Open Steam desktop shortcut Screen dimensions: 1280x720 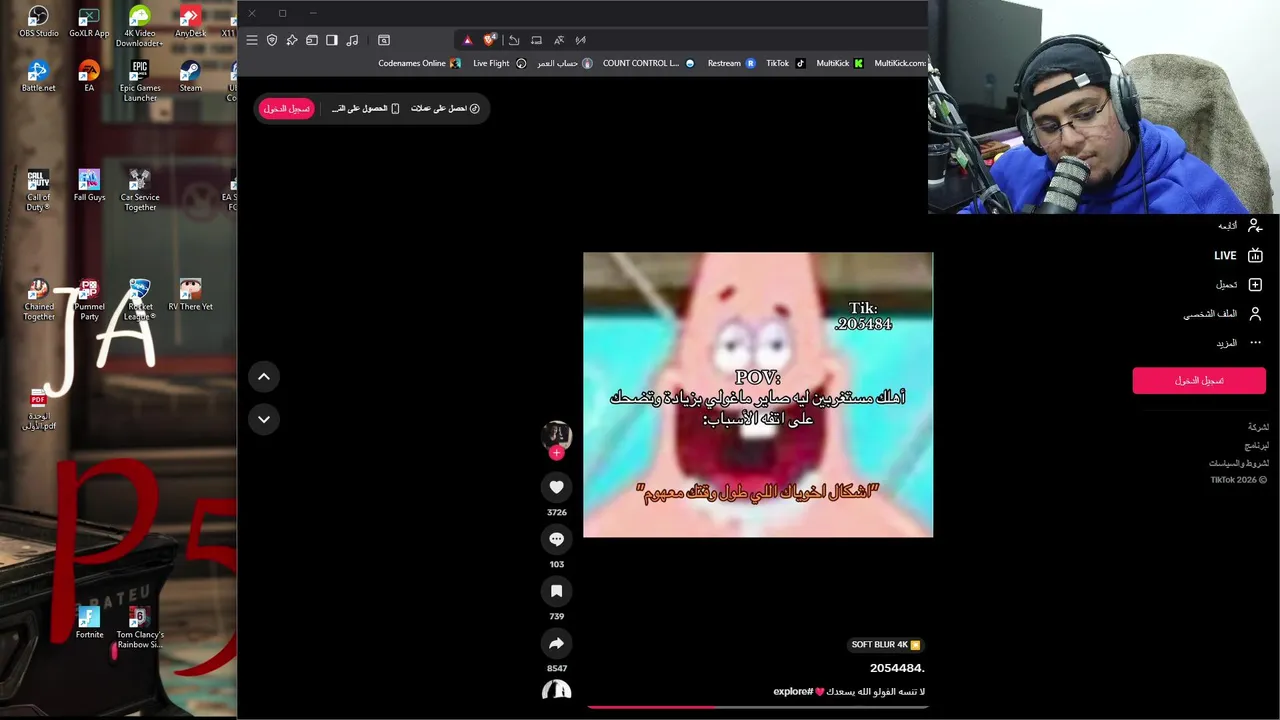coord(190,76)
